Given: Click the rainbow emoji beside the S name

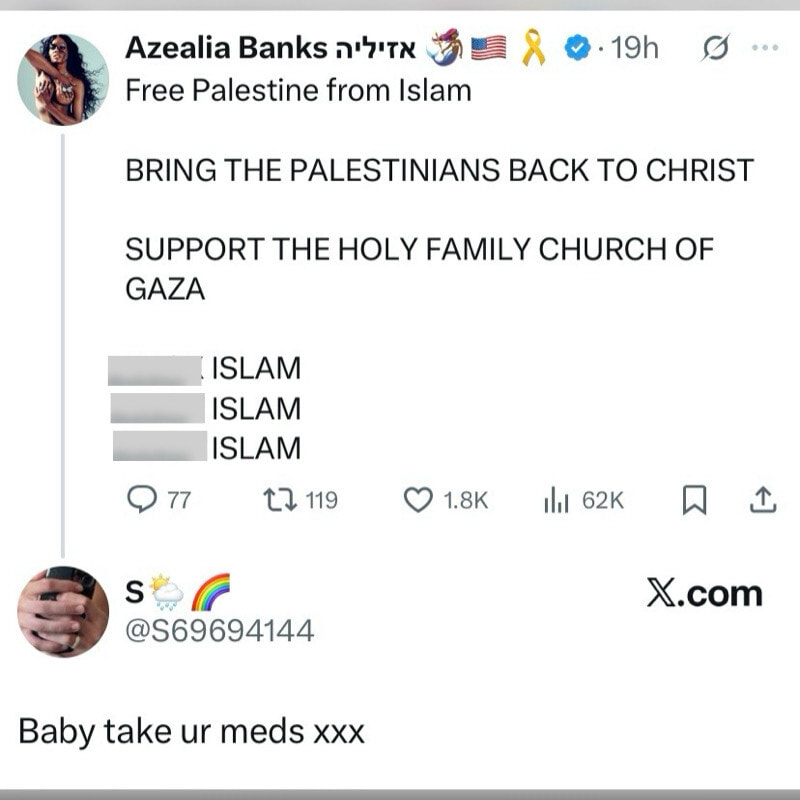Looking at the screenshot, I should pyautogui.click(x=210, y=592).
